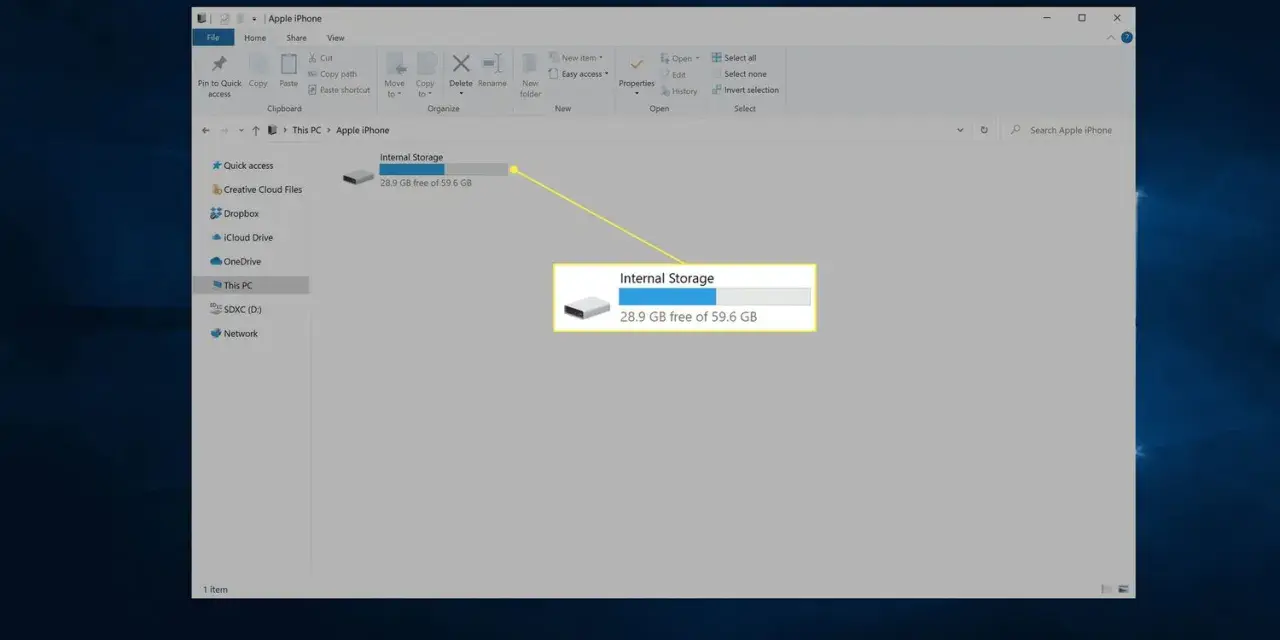
Task: Click the "1 item" status bar text
Action: click(215, 589)
